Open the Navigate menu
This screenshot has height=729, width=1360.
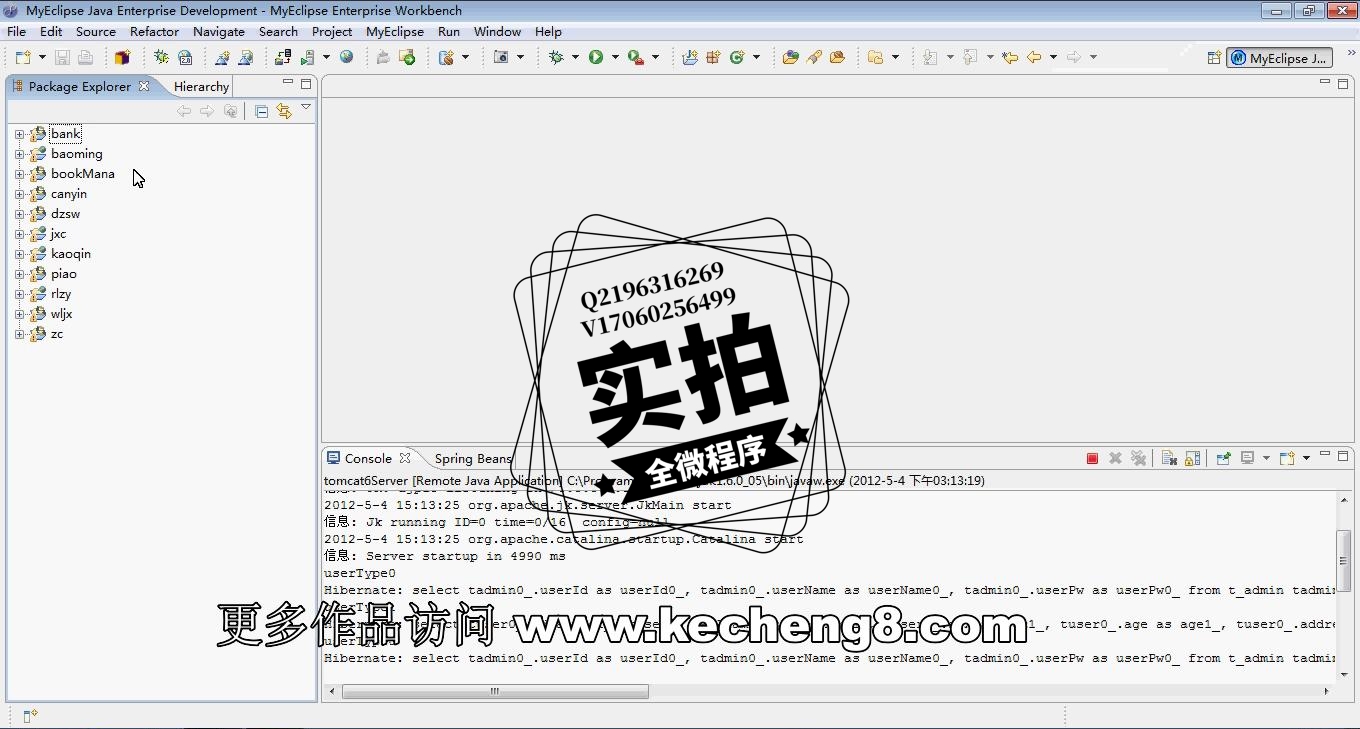(218, 31)
